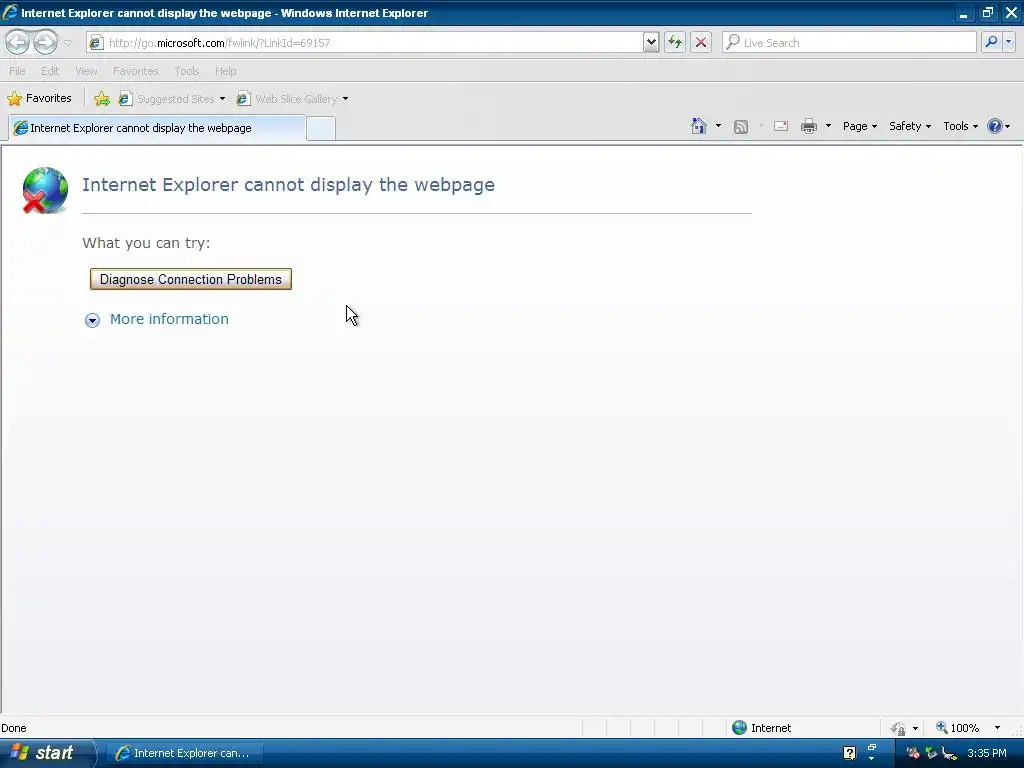Viewport: 1024px width, 768px height.
Task: Click the 100% zoom level button
Action: 957,728
